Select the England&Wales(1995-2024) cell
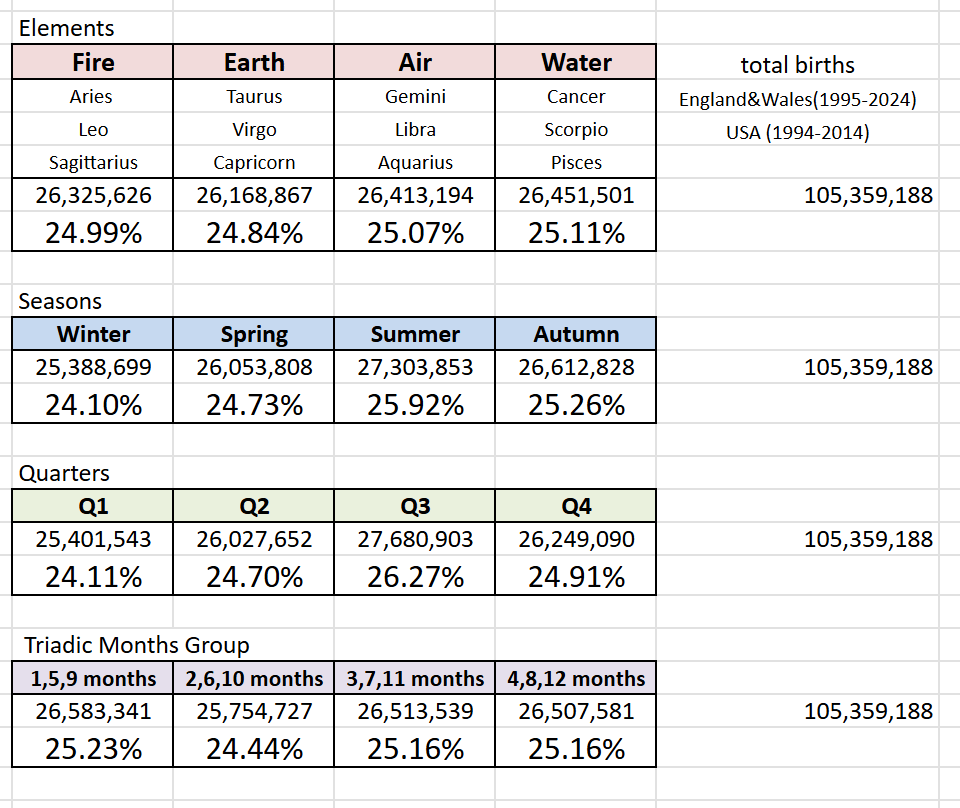The width and height of the screenshot is (960, 808). (x=797, y=100)
